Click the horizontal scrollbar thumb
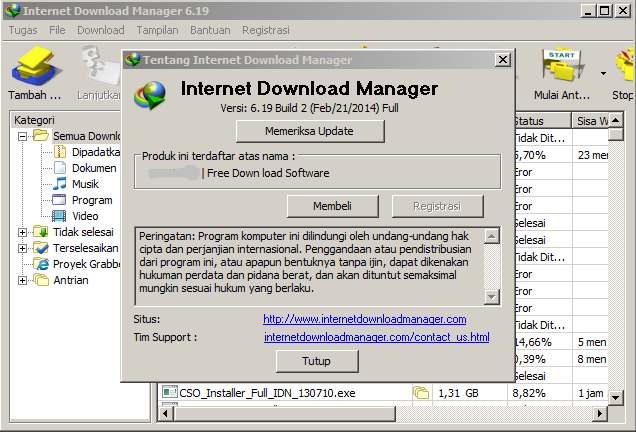This screenshot has height=432, width=636. (284, 414)
